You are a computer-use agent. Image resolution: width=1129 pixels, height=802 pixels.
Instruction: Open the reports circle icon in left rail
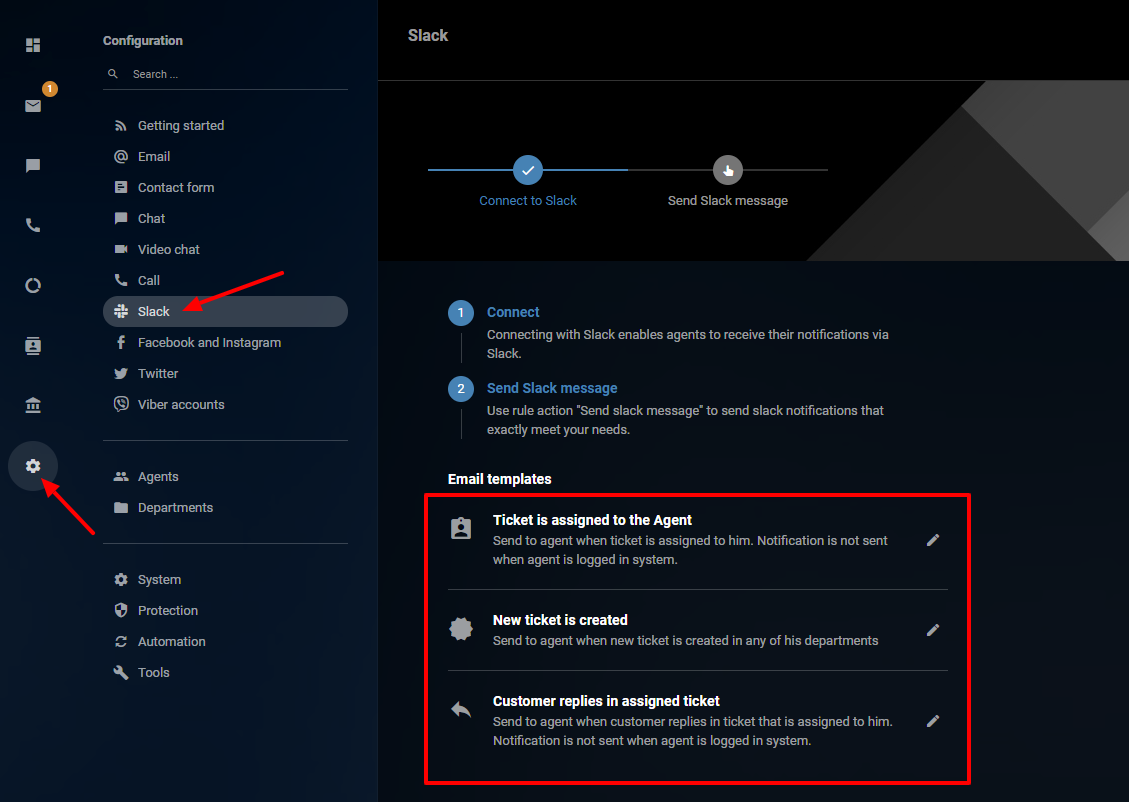(33, 286)
